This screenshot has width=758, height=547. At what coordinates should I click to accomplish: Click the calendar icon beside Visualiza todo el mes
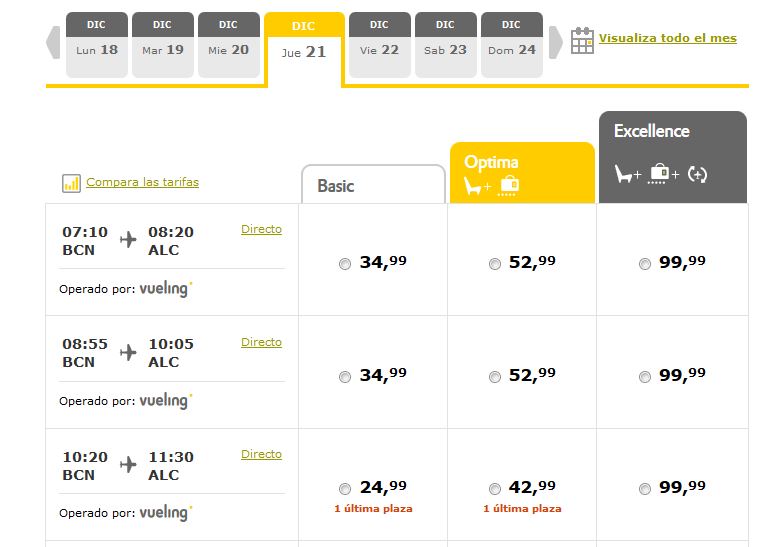pos(582,40)
